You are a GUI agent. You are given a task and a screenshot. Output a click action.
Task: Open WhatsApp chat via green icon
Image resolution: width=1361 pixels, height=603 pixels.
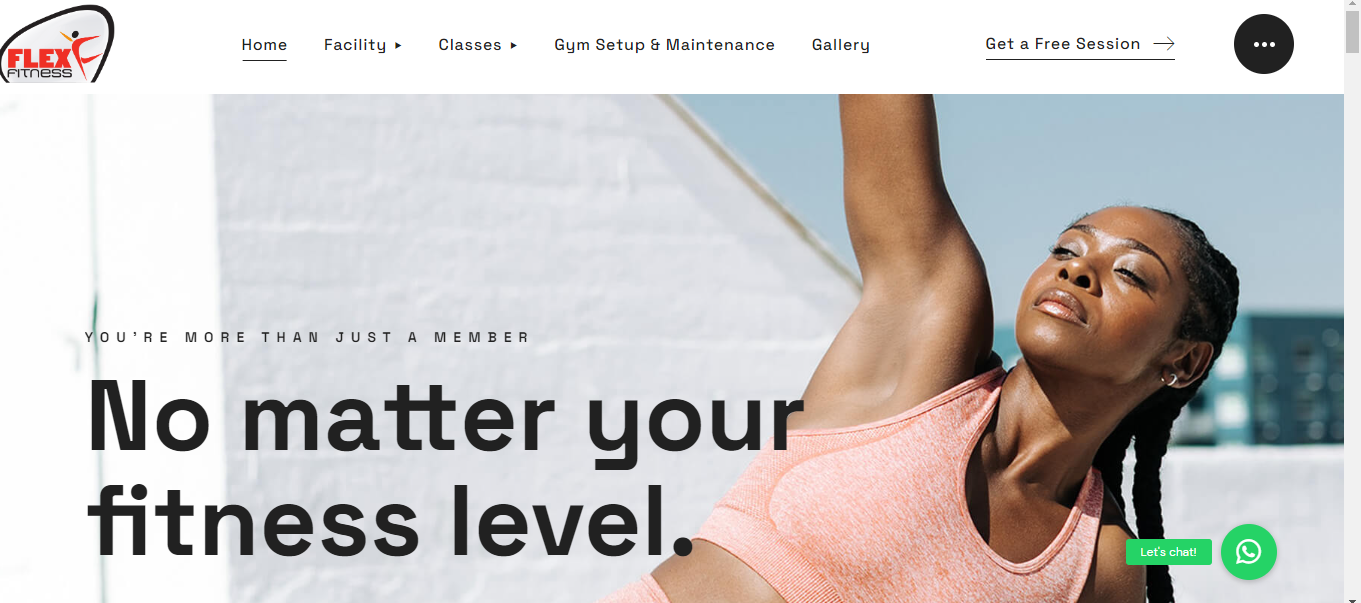(1249, 552)
